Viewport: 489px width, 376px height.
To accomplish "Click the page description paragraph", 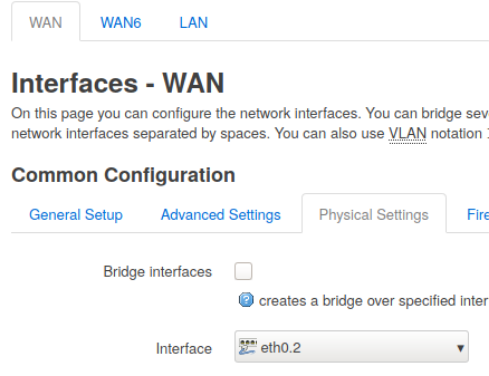I will [250, 124].
